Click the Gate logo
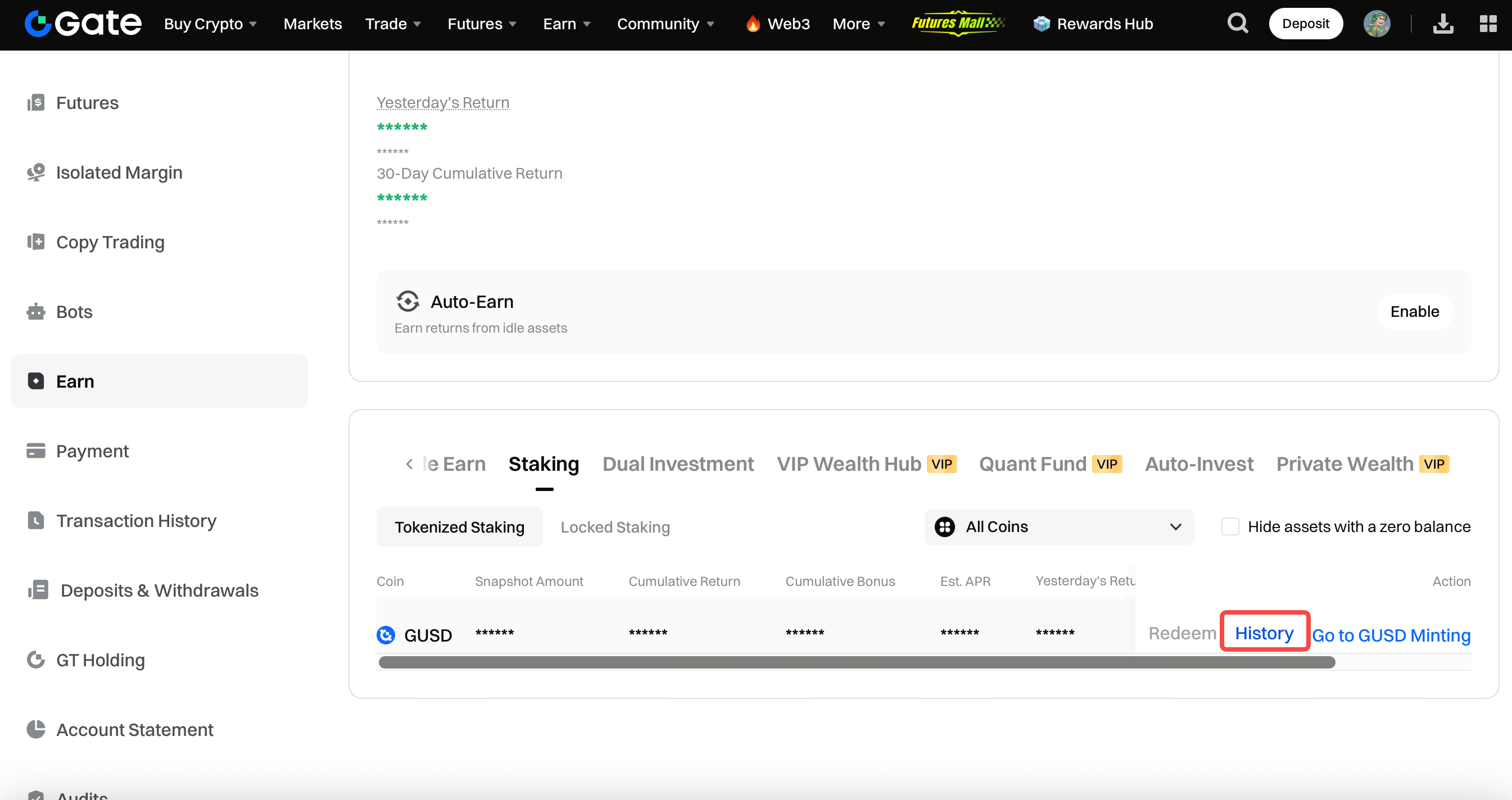This screenshot has height=800, width=1512. pos(83,24)
